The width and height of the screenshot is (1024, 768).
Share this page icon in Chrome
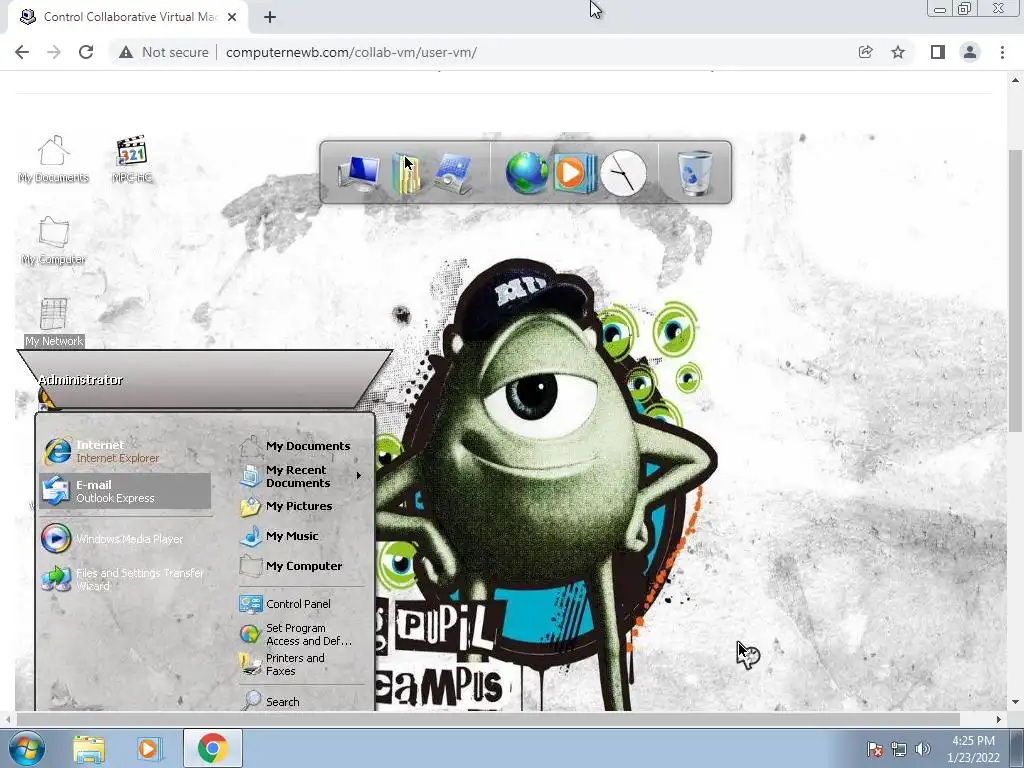coord(865,52)
